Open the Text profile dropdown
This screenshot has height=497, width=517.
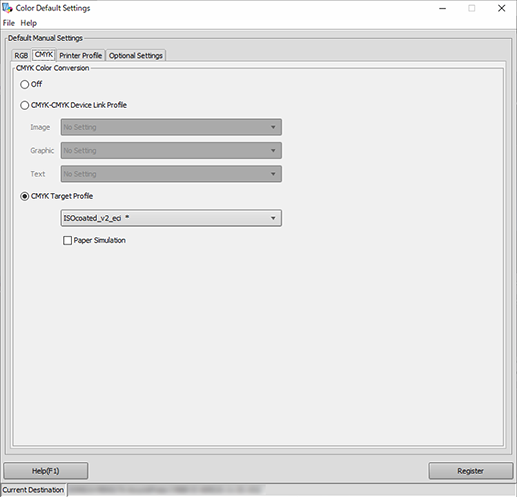tap(171, 174)
